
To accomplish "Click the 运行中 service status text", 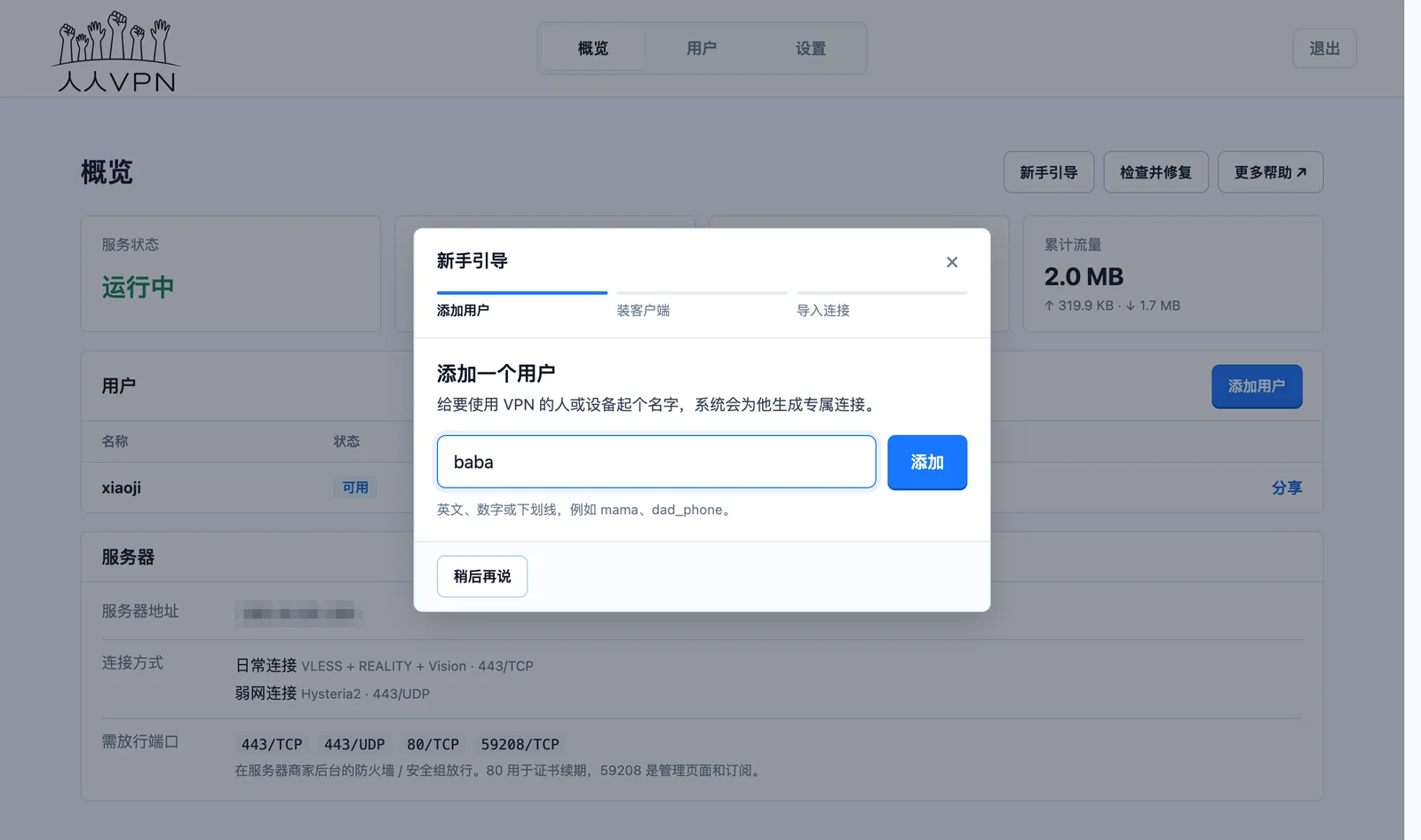I will tap(138, 287).
